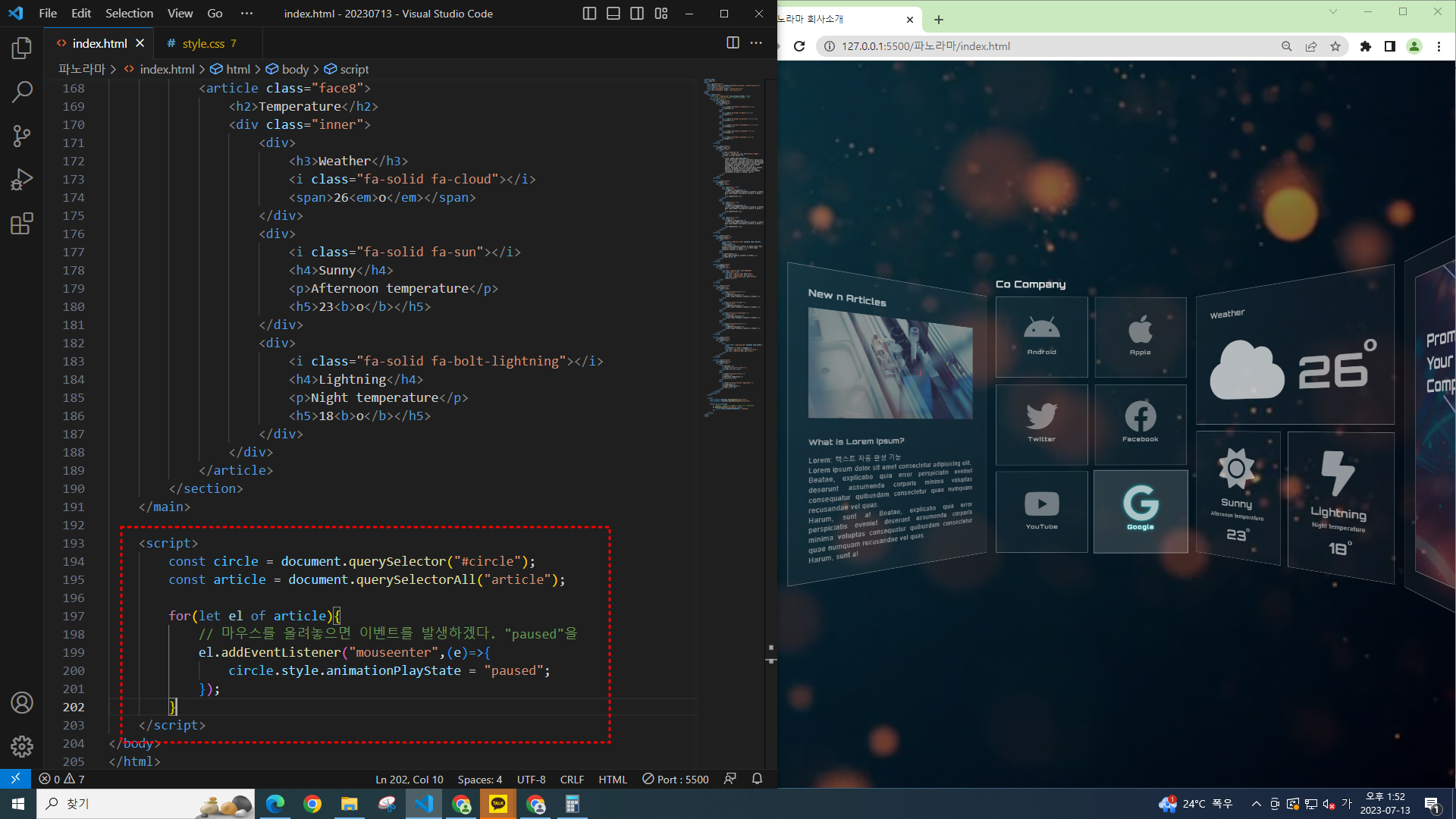This screenshot has width=1456, height=819.
Task: Open the Extensions view
Action: 22,224
